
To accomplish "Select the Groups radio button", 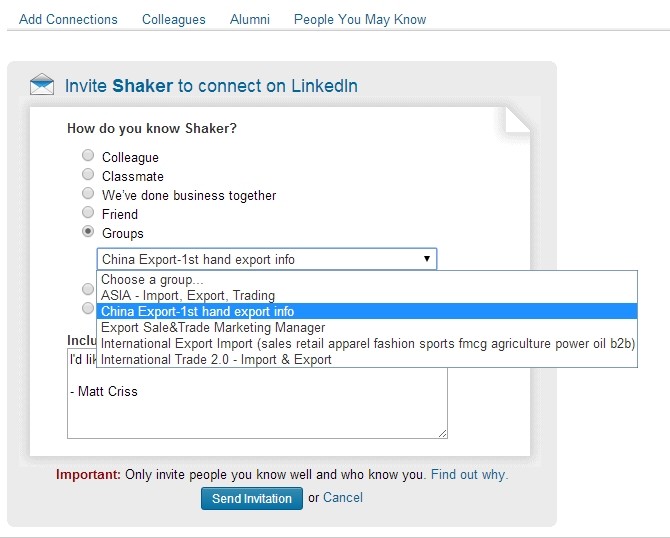I will (x=88, y=232).
